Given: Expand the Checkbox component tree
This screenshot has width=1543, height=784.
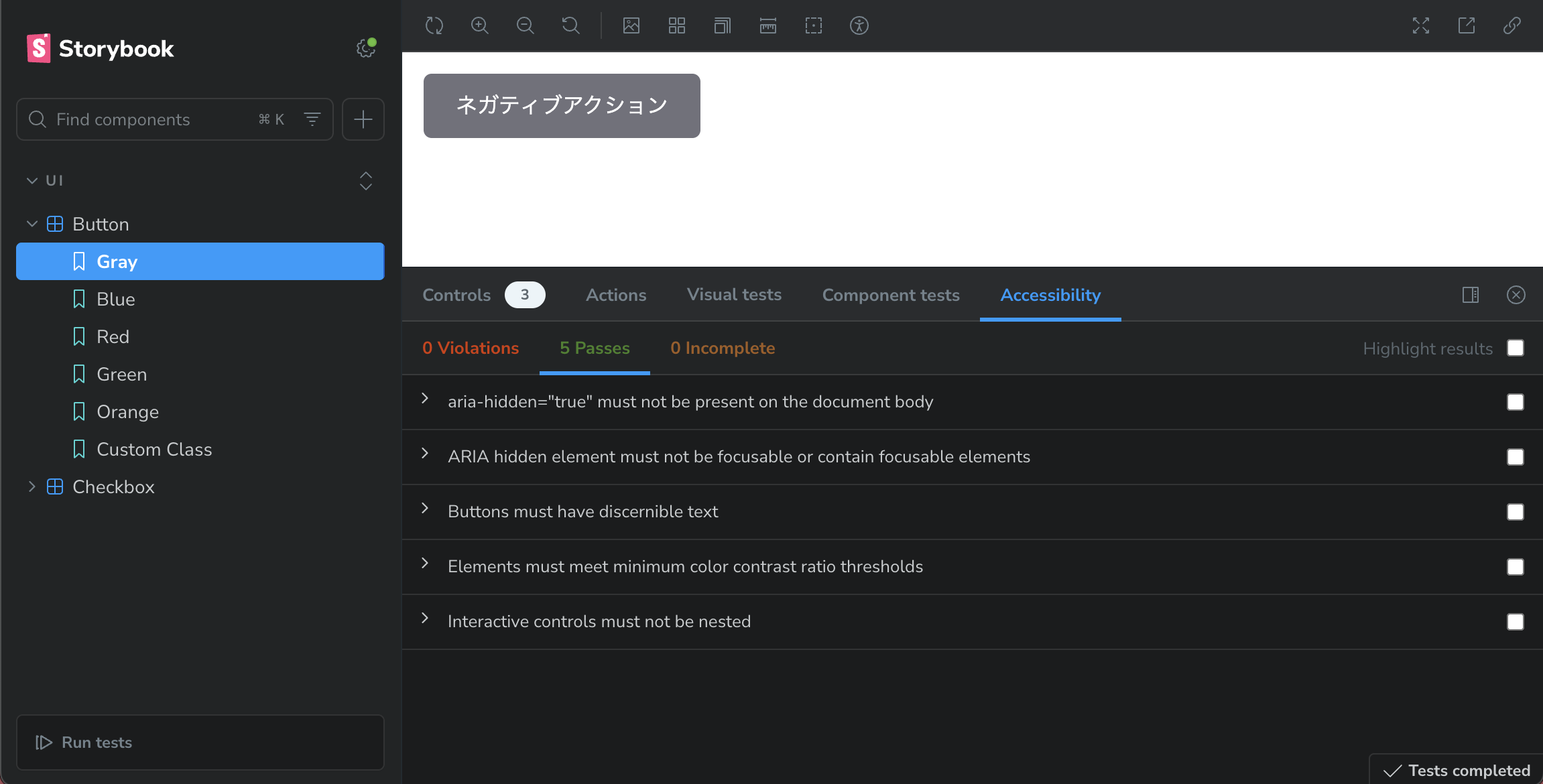Looking at the screenshot, I should coord(32,487).
